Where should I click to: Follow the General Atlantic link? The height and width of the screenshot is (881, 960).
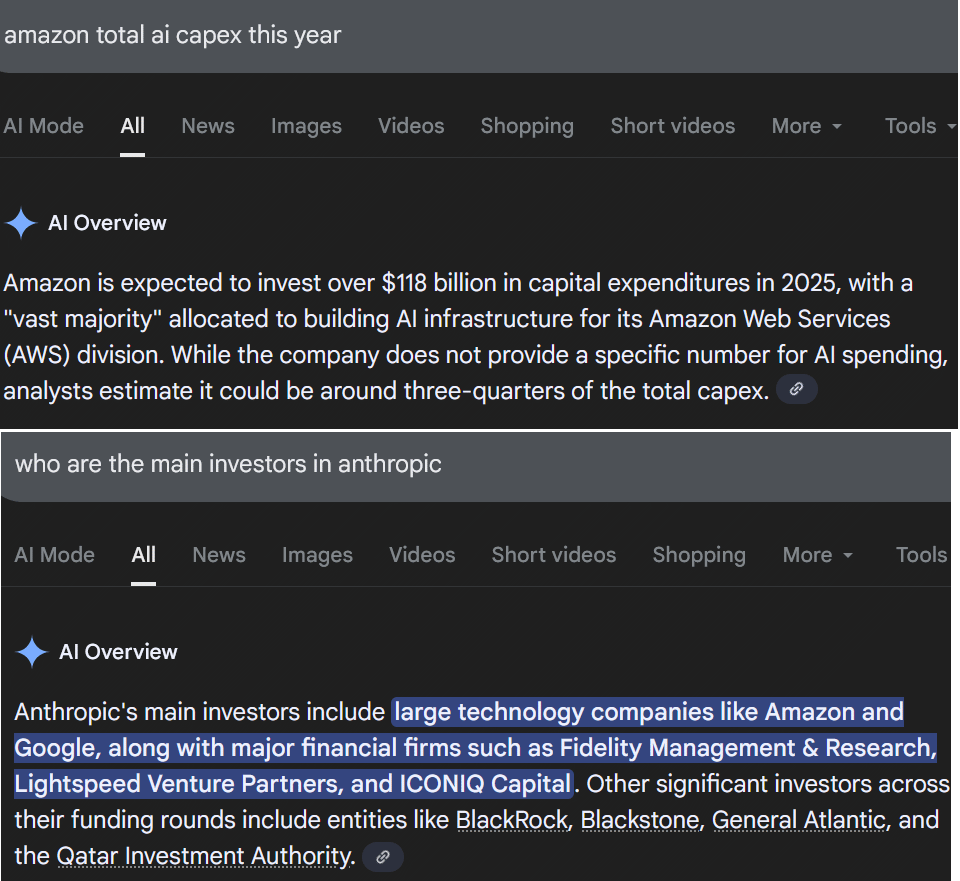[x=798, y=821]
